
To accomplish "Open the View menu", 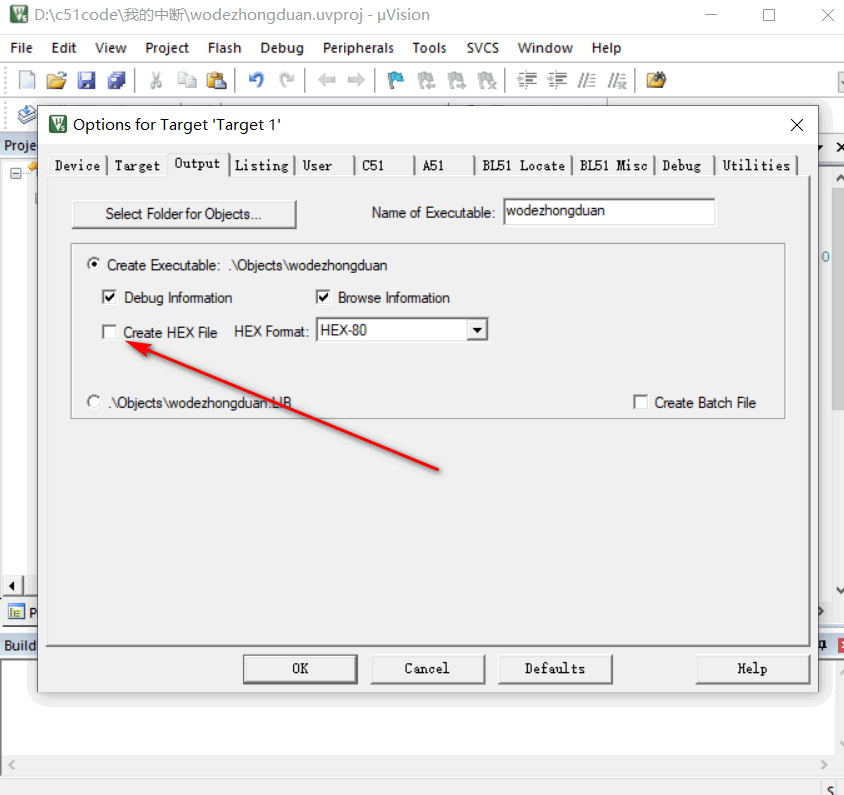I will click(x=110, y=48).
